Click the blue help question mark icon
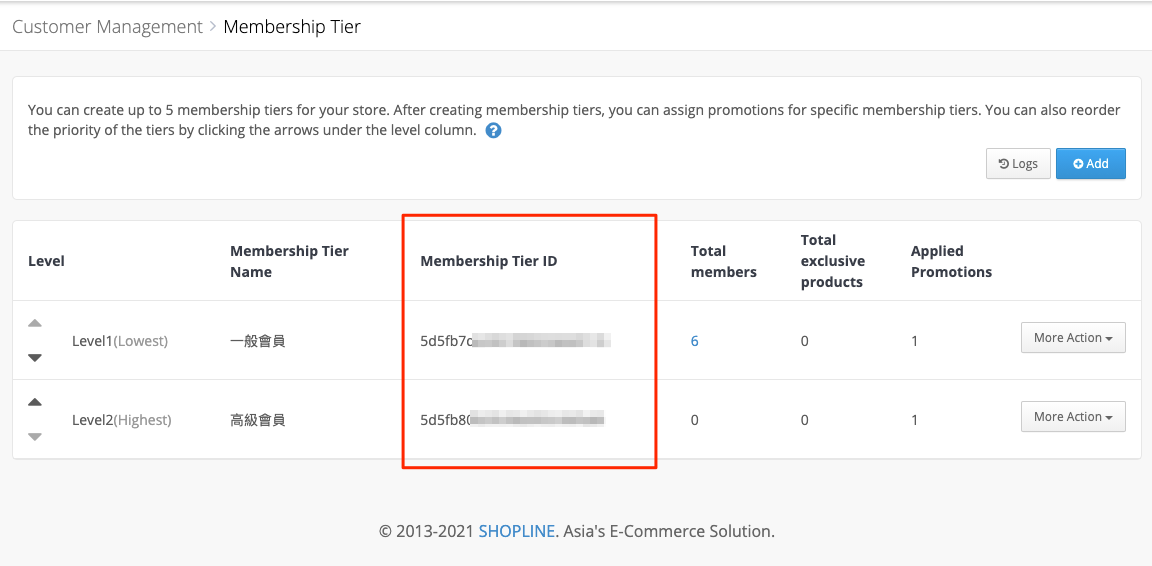1152x566 pixels. (494, 132)
